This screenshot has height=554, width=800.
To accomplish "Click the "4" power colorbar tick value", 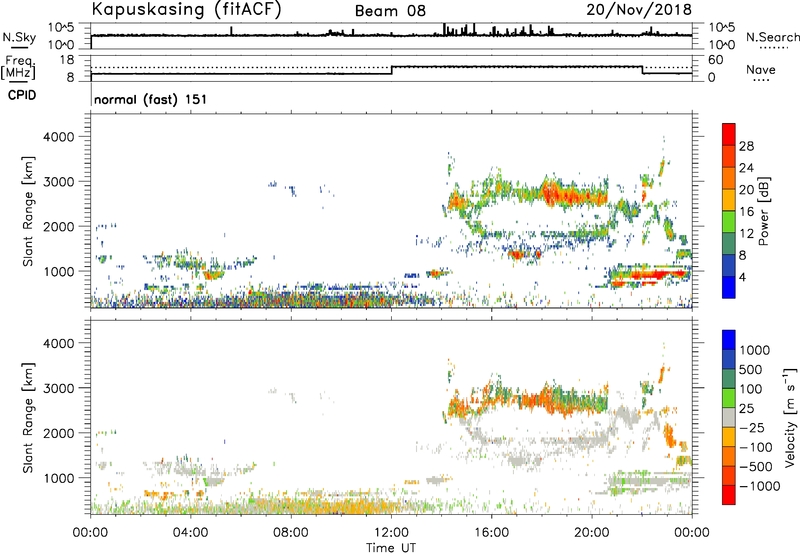I will tap(743, 277).
